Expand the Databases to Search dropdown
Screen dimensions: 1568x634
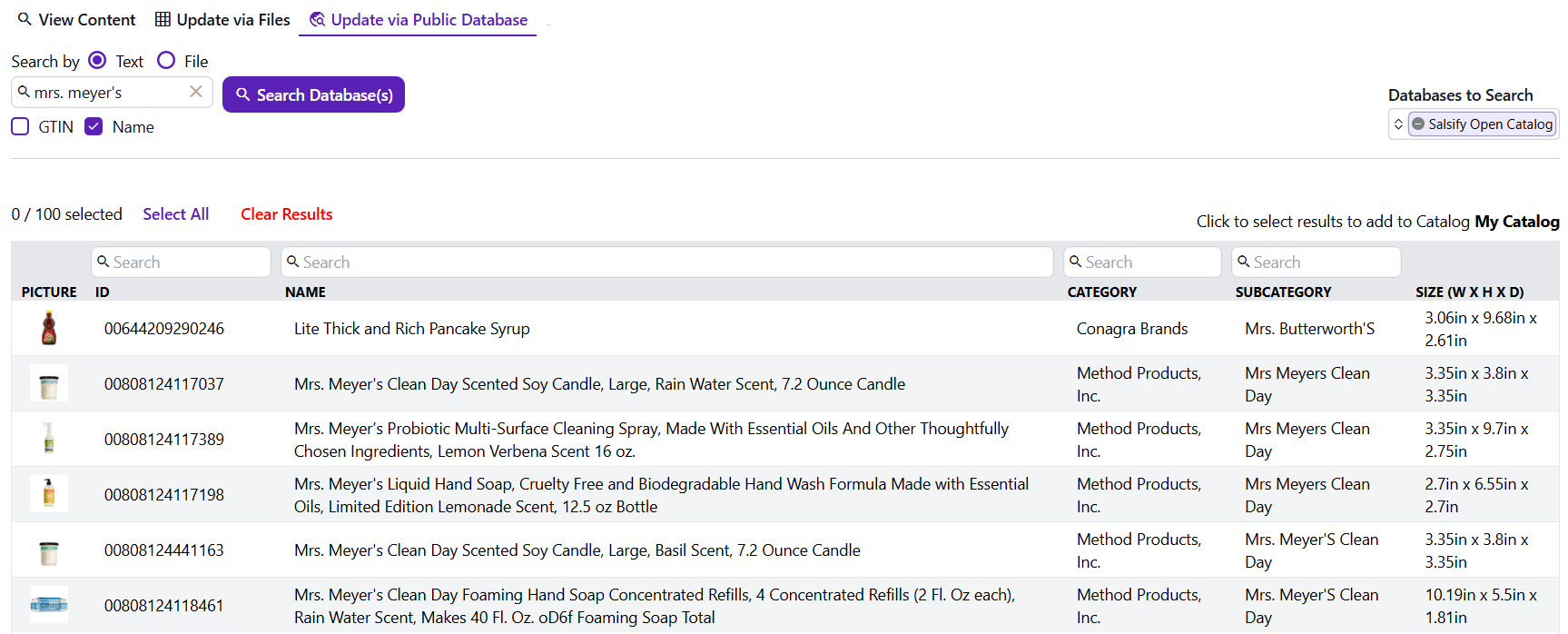tap(1398, 124)
